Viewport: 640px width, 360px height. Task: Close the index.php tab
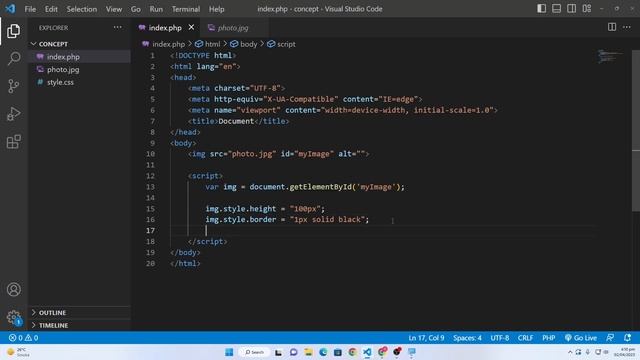click(x=191, y=27)
